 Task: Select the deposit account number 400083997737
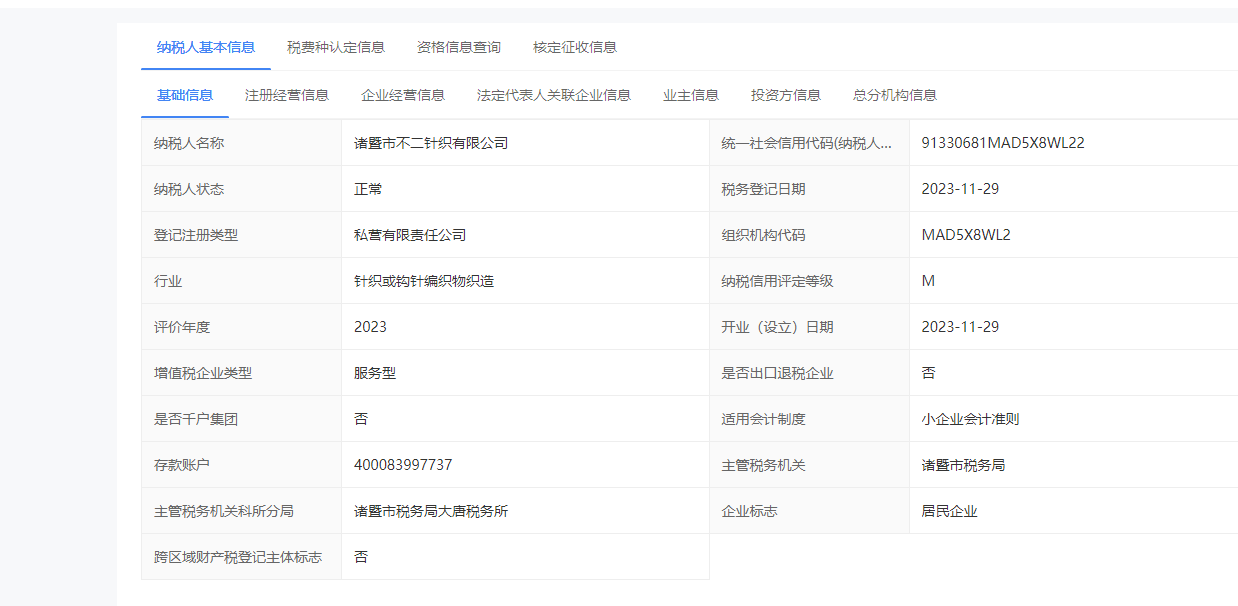[x=402, y=465]
